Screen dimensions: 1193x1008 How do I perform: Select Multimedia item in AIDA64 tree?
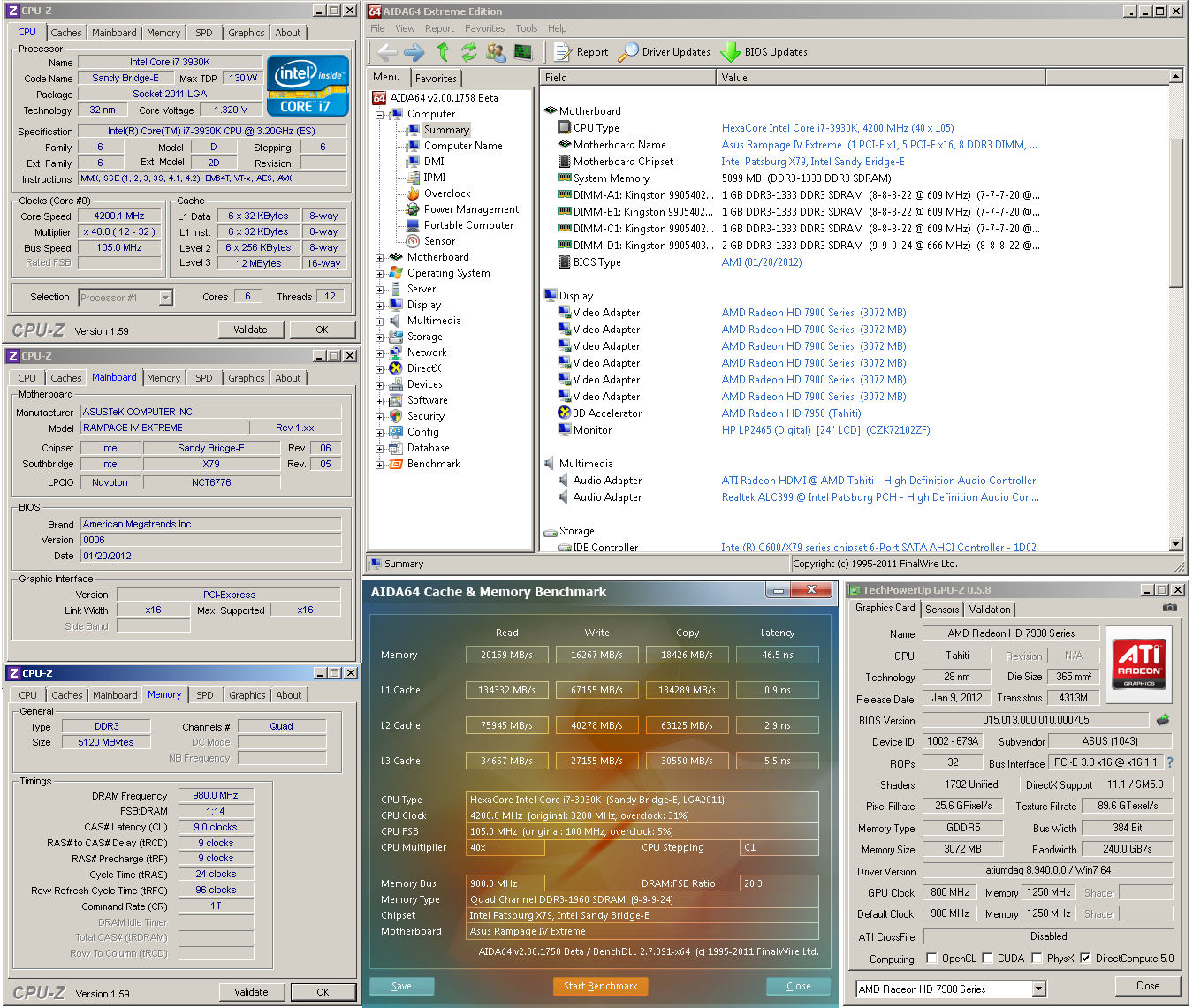click(434, 321)
